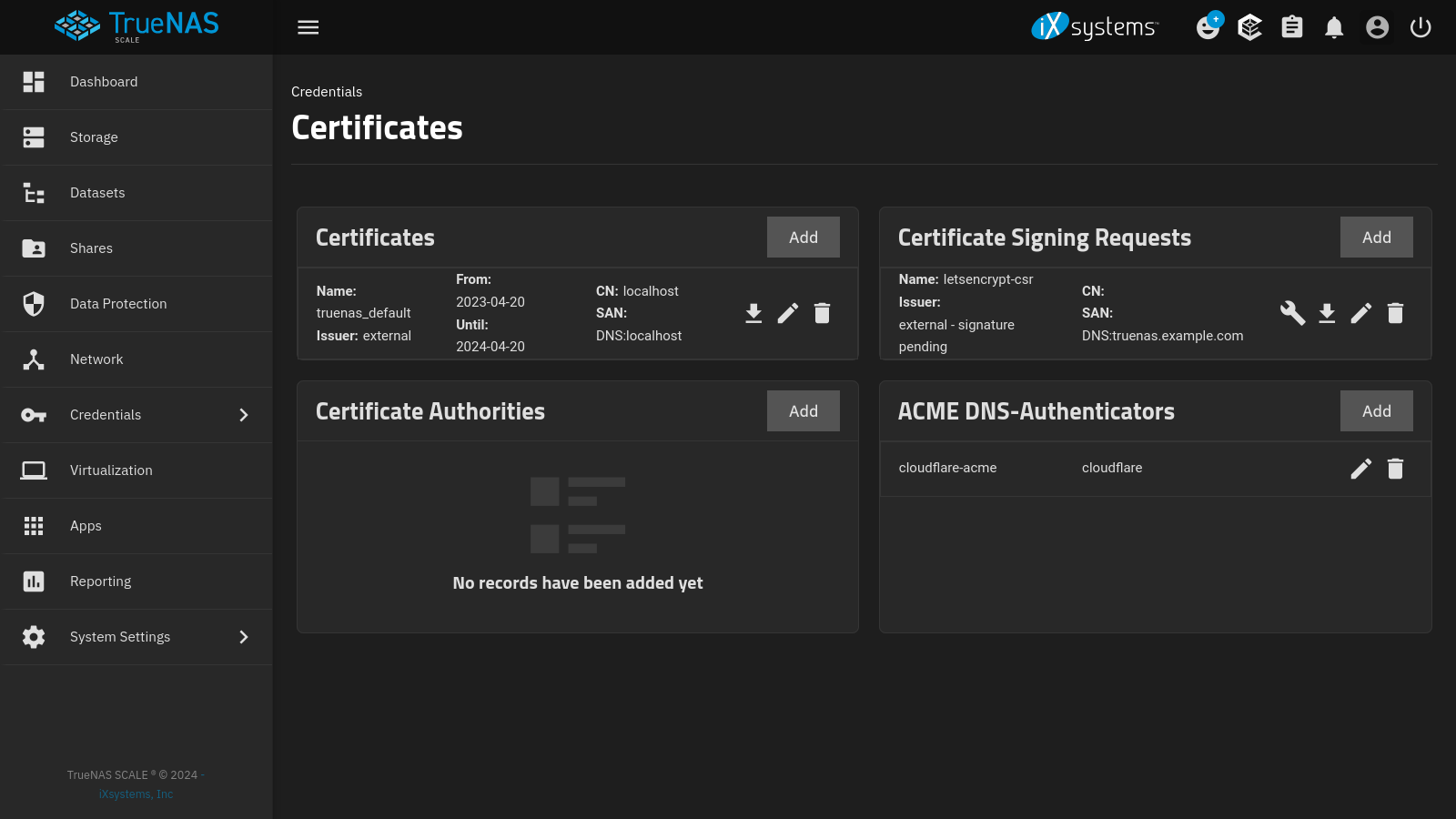Screen dimensions: 1456x819
Task: Open the wrench action on letsencrypt-csr
Action: (x=1292, y=313)
